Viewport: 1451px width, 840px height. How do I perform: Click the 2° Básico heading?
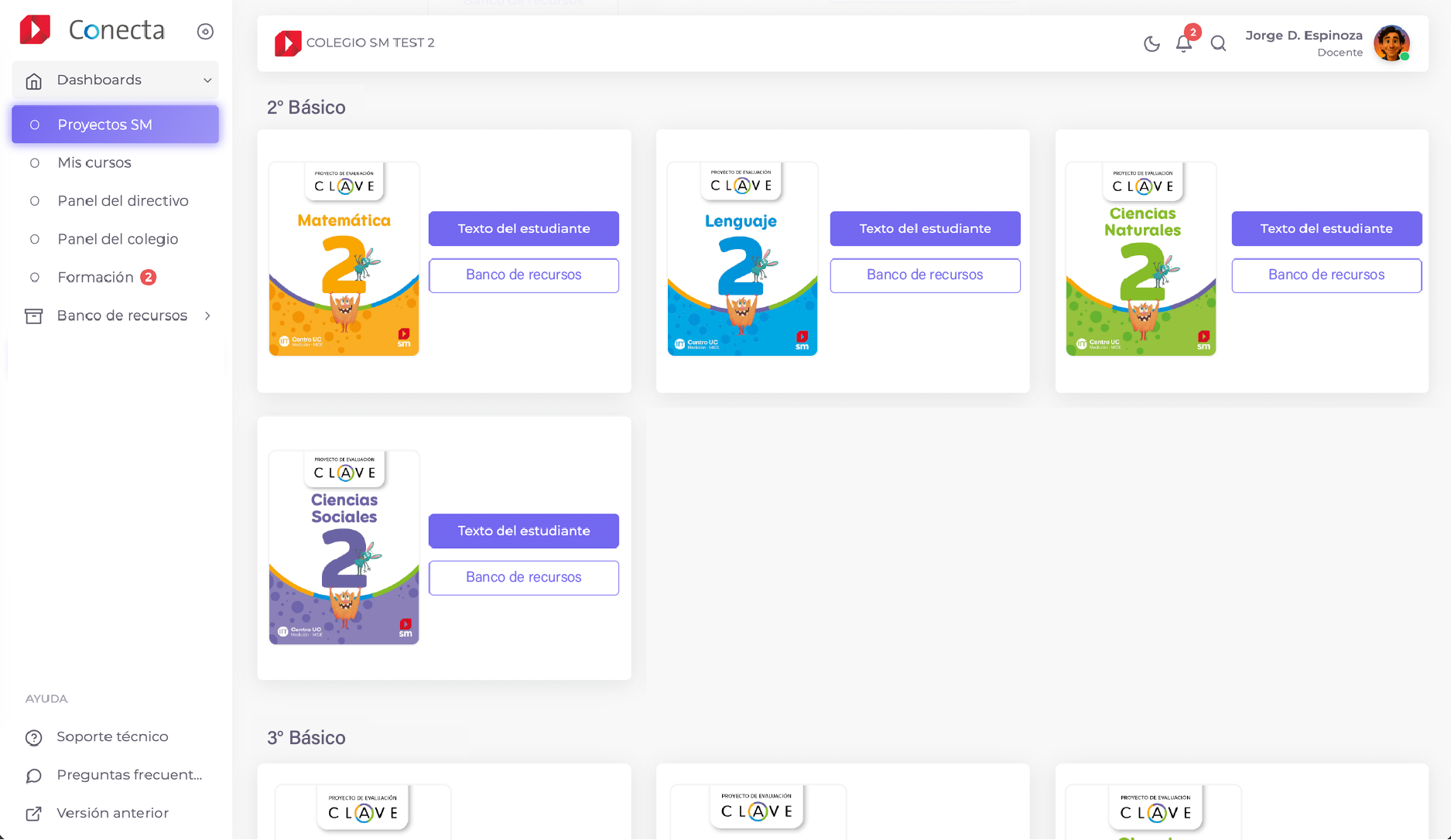(x=306, y=108)
